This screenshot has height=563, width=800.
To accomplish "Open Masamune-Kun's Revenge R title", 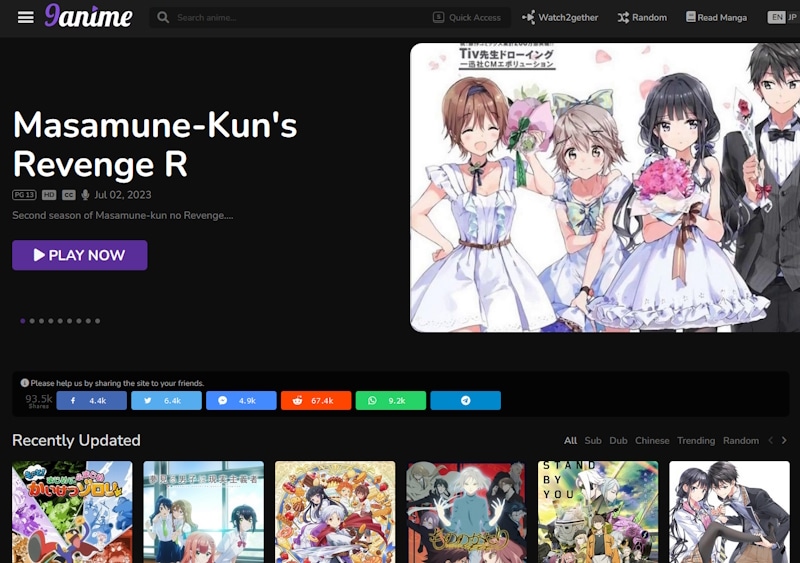I will click(x=155, y=144).
